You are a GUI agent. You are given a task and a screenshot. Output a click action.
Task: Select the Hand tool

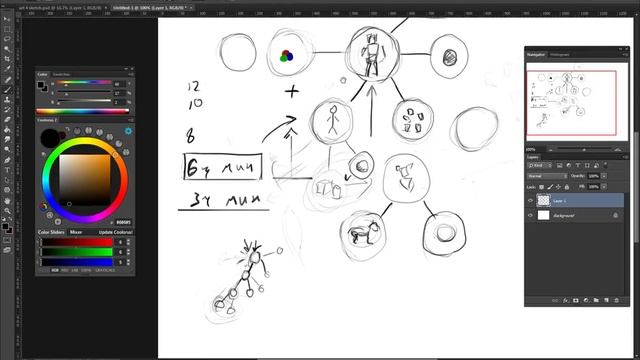(7, 200)
